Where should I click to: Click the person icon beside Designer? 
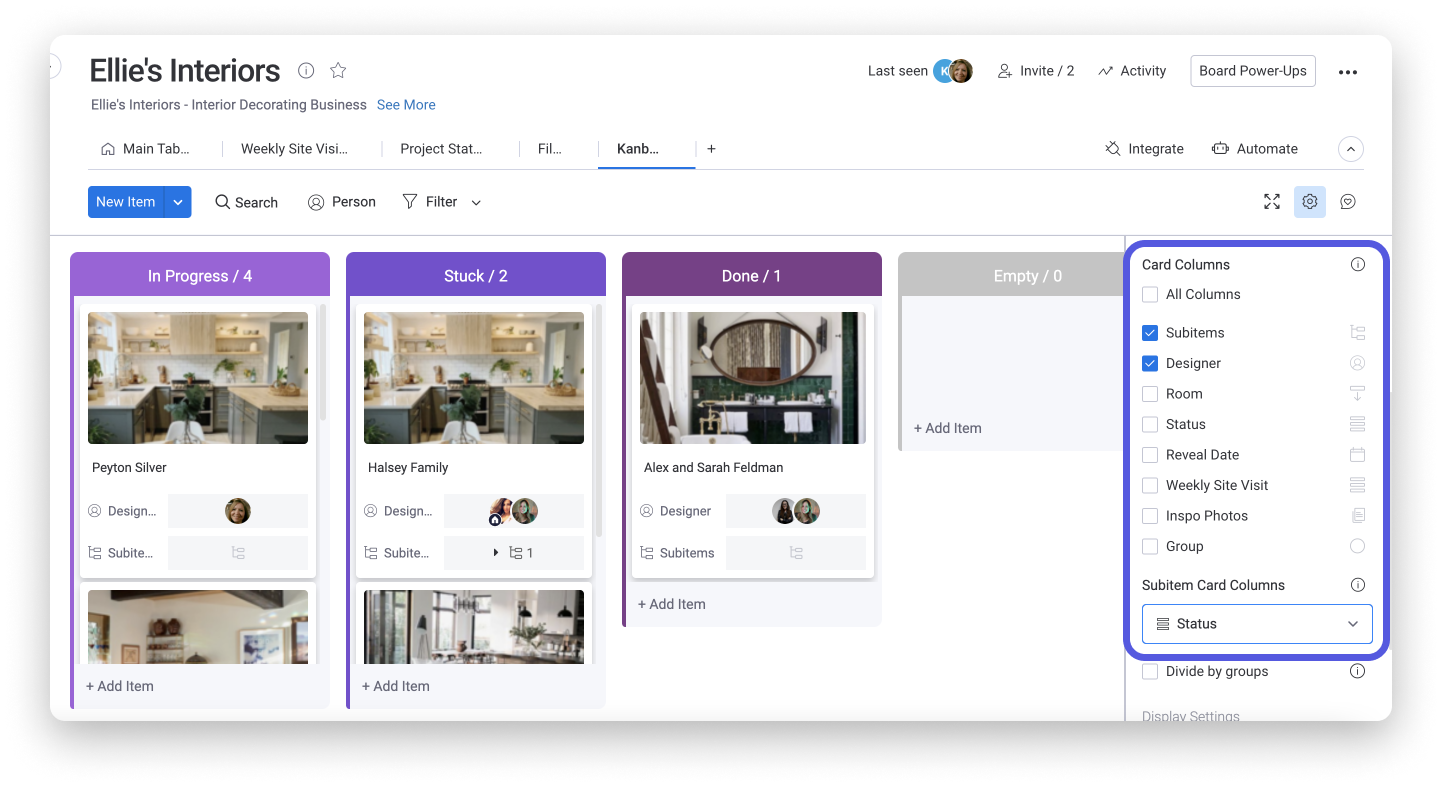1357,362
